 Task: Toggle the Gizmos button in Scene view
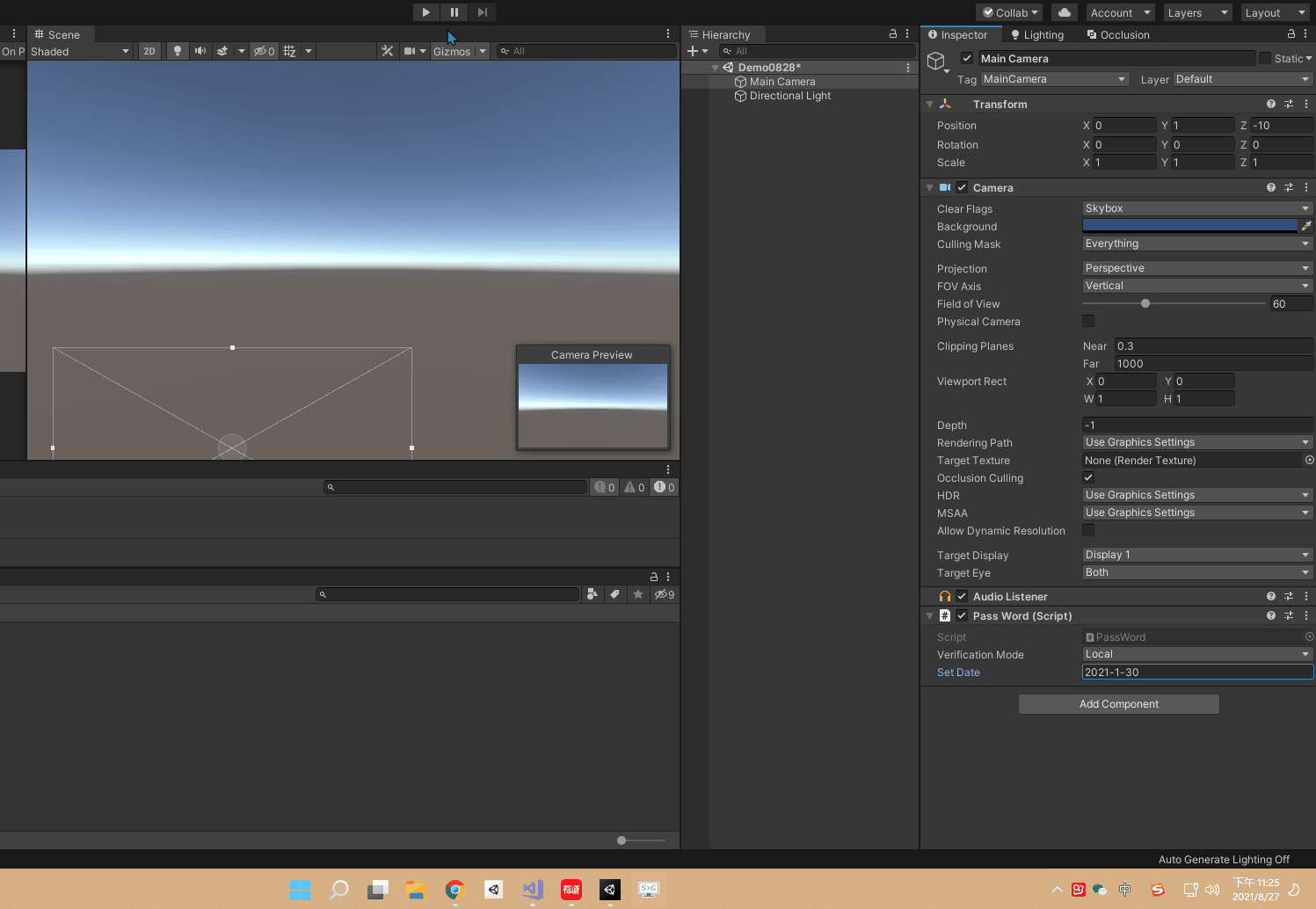click(x=452, y=51)
